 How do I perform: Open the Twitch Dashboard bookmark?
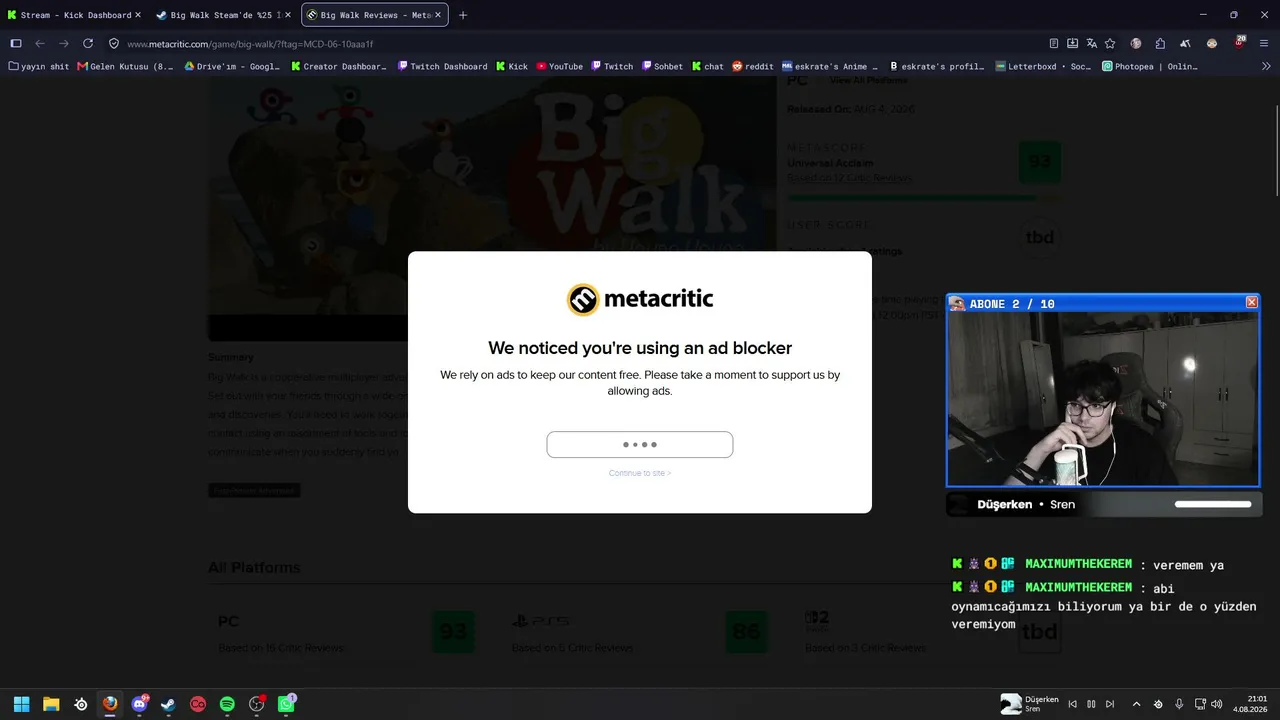(x=442, y=67)
